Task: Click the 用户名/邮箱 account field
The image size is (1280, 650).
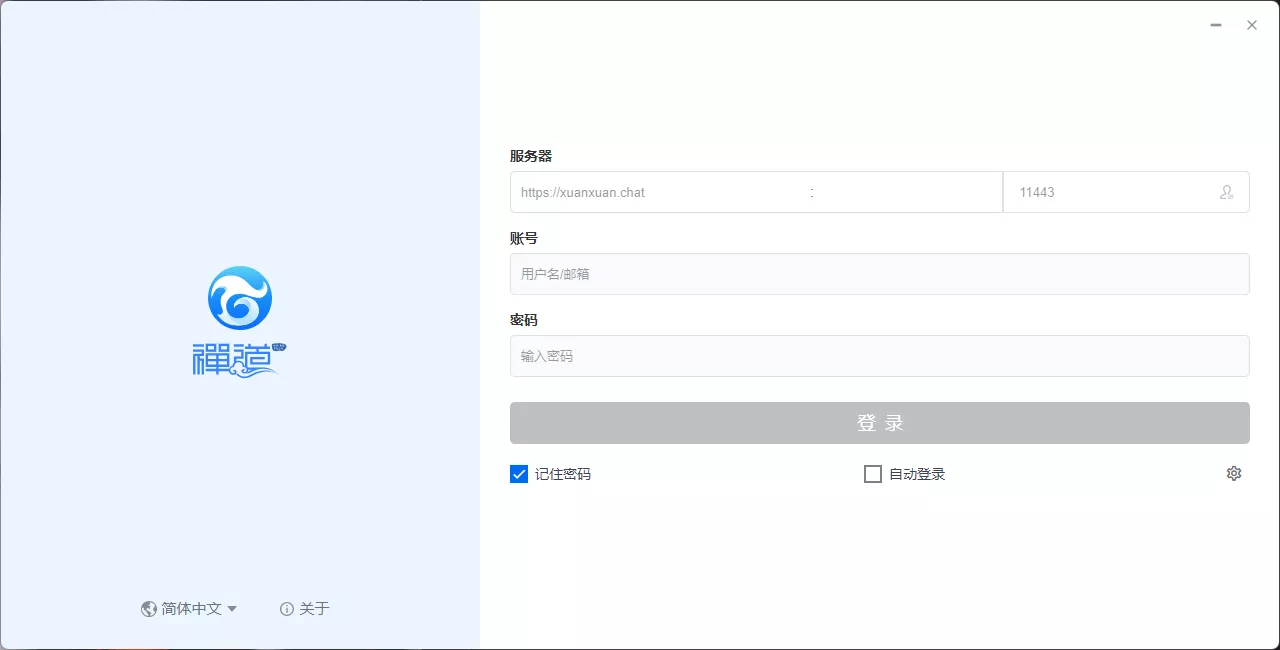Action: pos(880,274)
